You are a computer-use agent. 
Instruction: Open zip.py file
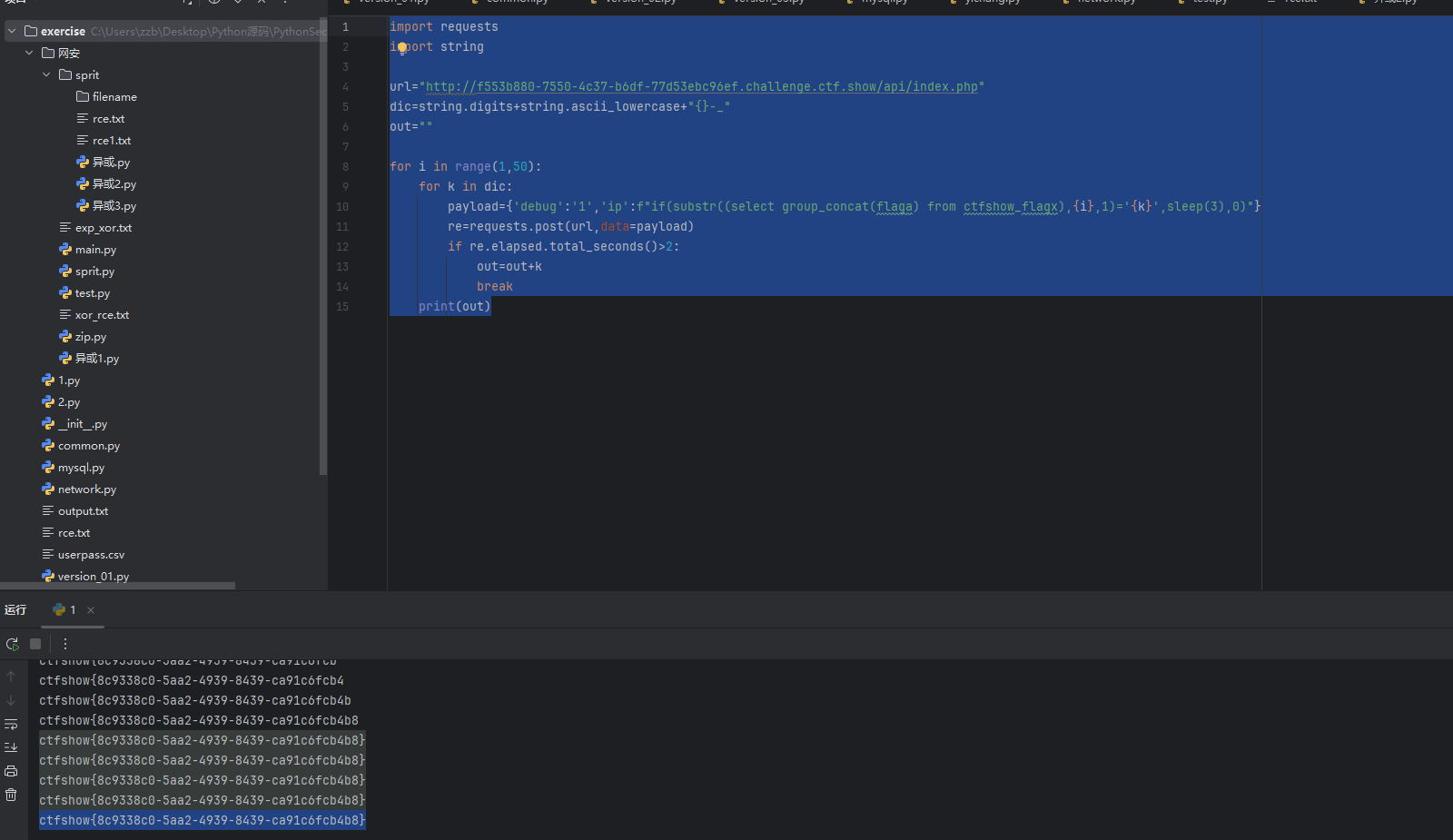pyautogui.click(x=90, y=336)
